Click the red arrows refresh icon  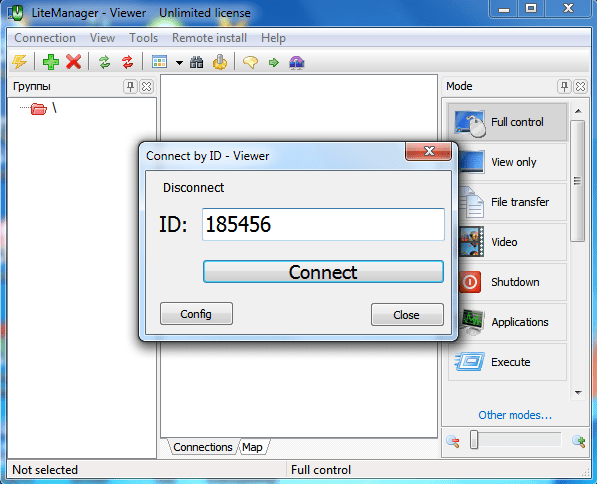coord(128,62)
